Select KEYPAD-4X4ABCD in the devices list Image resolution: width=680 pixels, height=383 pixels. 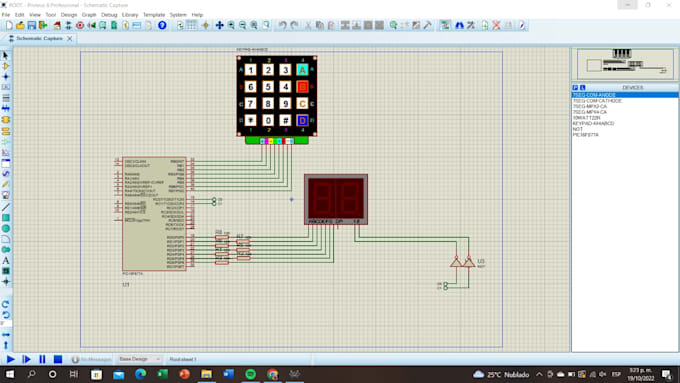[593, 124]
